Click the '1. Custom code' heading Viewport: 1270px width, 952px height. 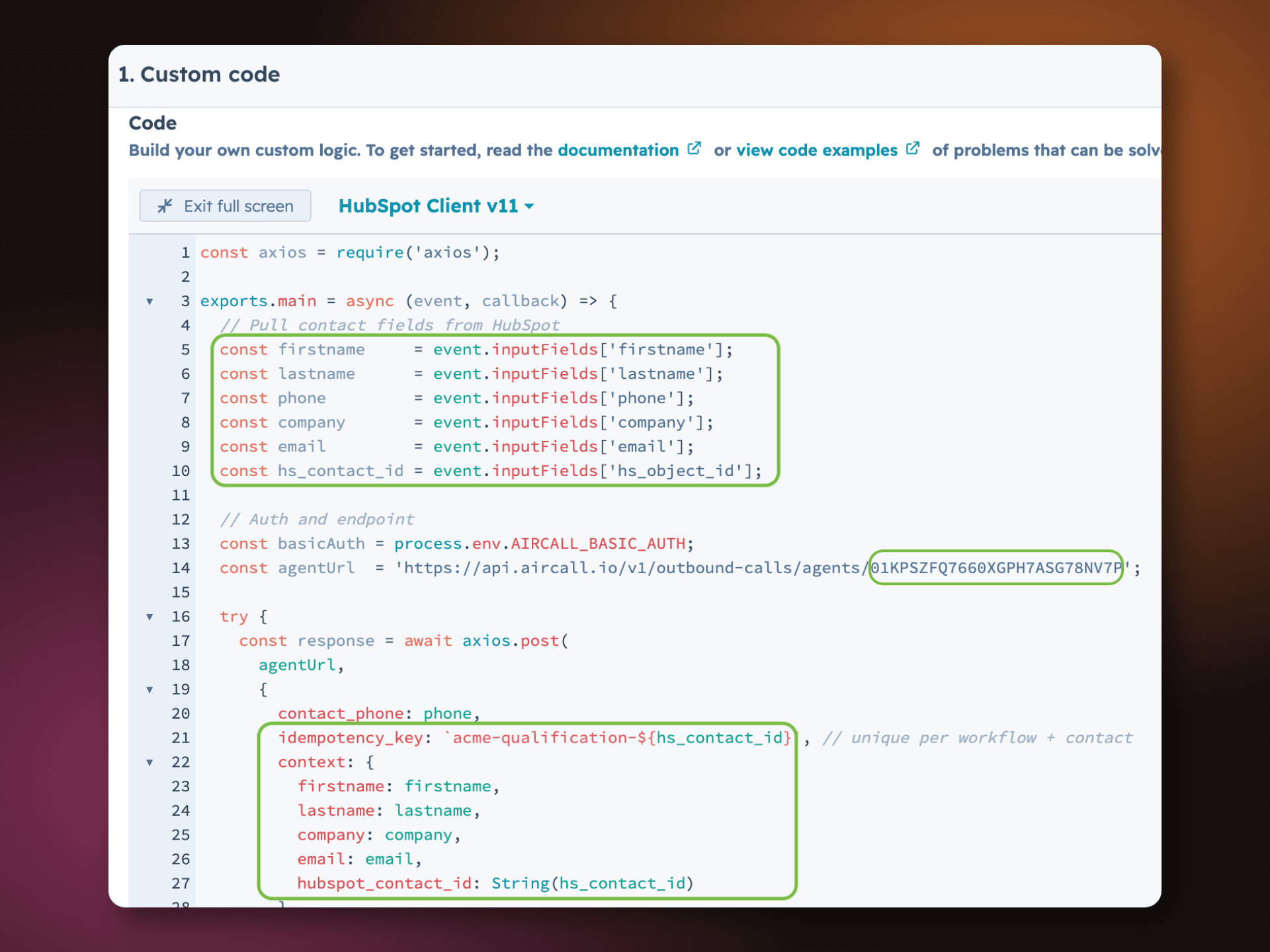199,74
